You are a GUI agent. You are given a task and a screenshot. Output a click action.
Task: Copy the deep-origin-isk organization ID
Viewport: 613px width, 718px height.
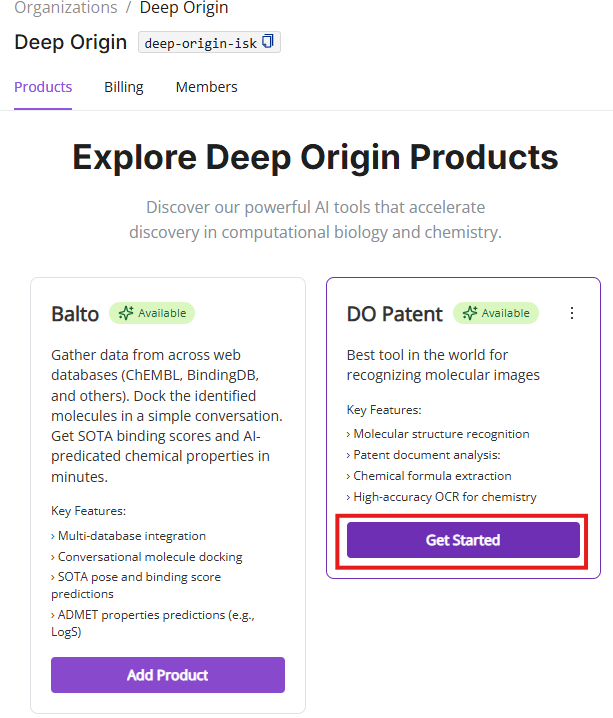[267, 43]
